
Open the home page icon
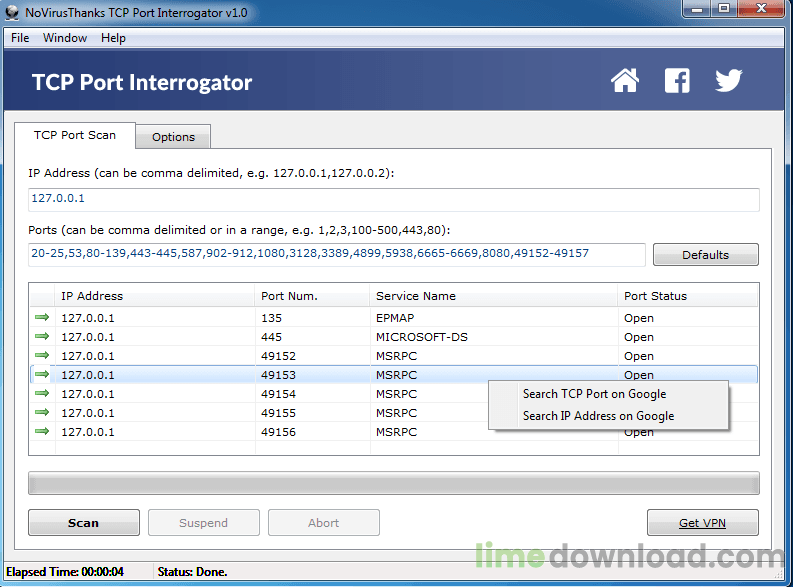pos(625,81)
